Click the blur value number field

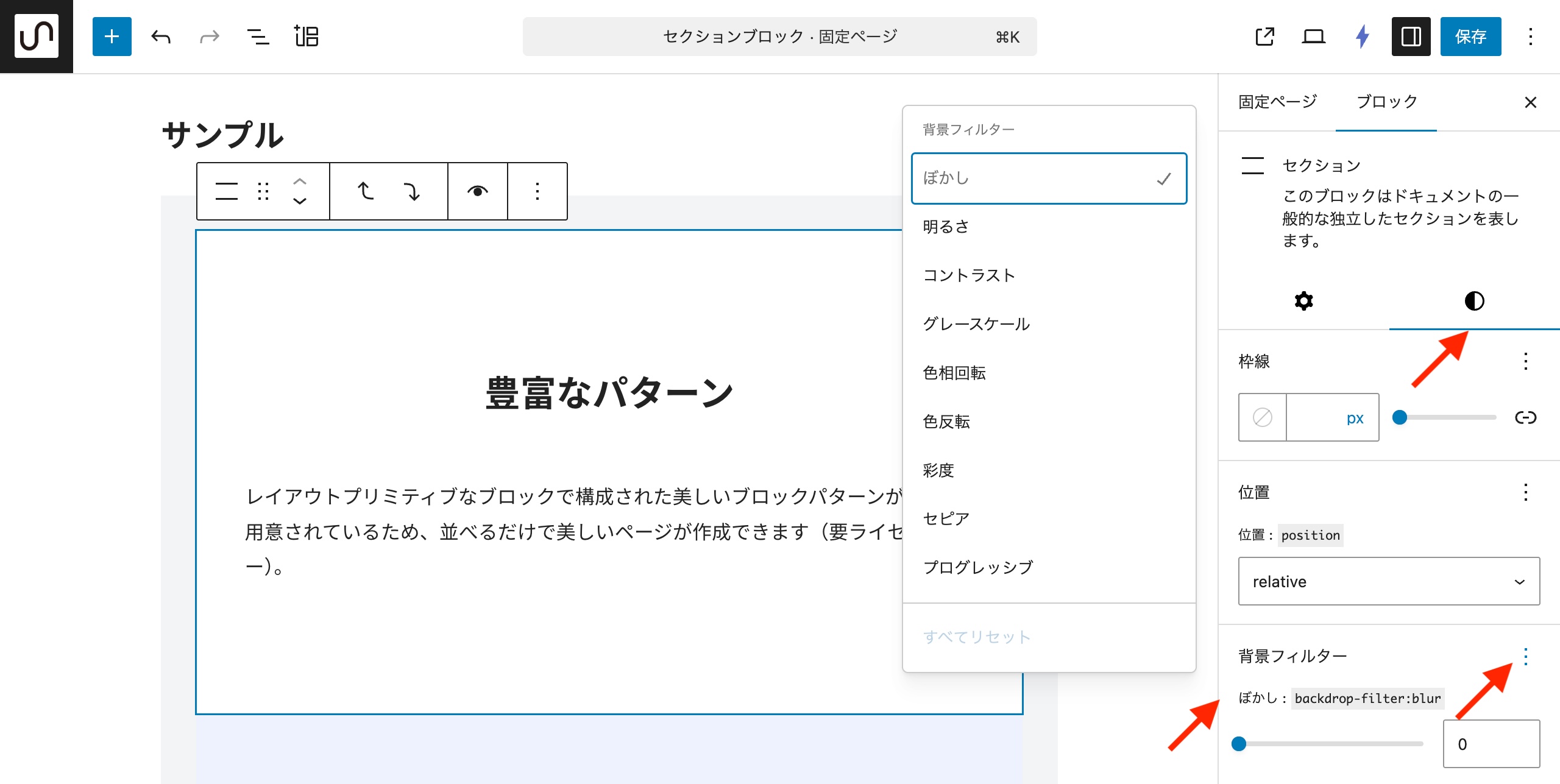click(1491, 744)
